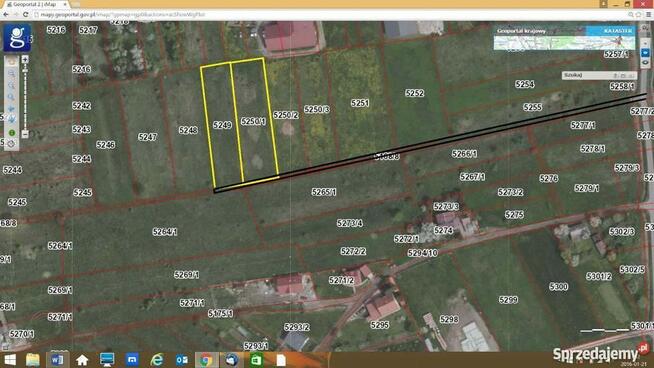The height and width of the screenshot is (368, 654).
Task: Open Internet Explorer from the taskbar
Action: tap(157, 360)
